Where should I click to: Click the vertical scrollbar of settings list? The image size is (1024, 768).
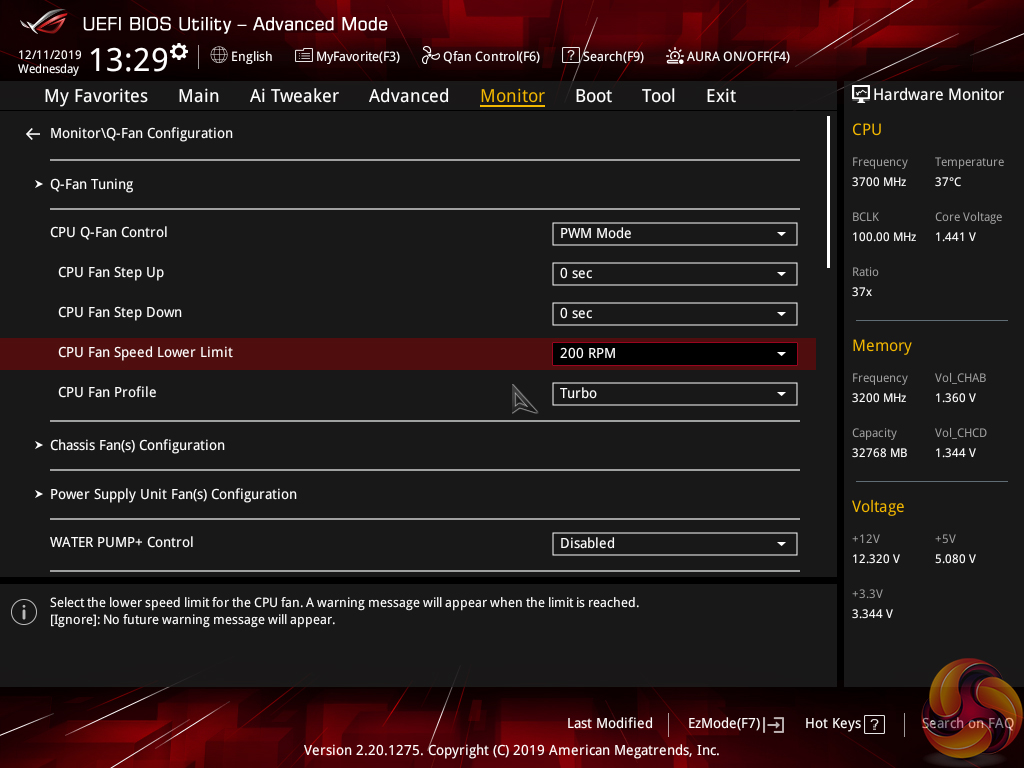pyautogui.click(x=828, y=192)
